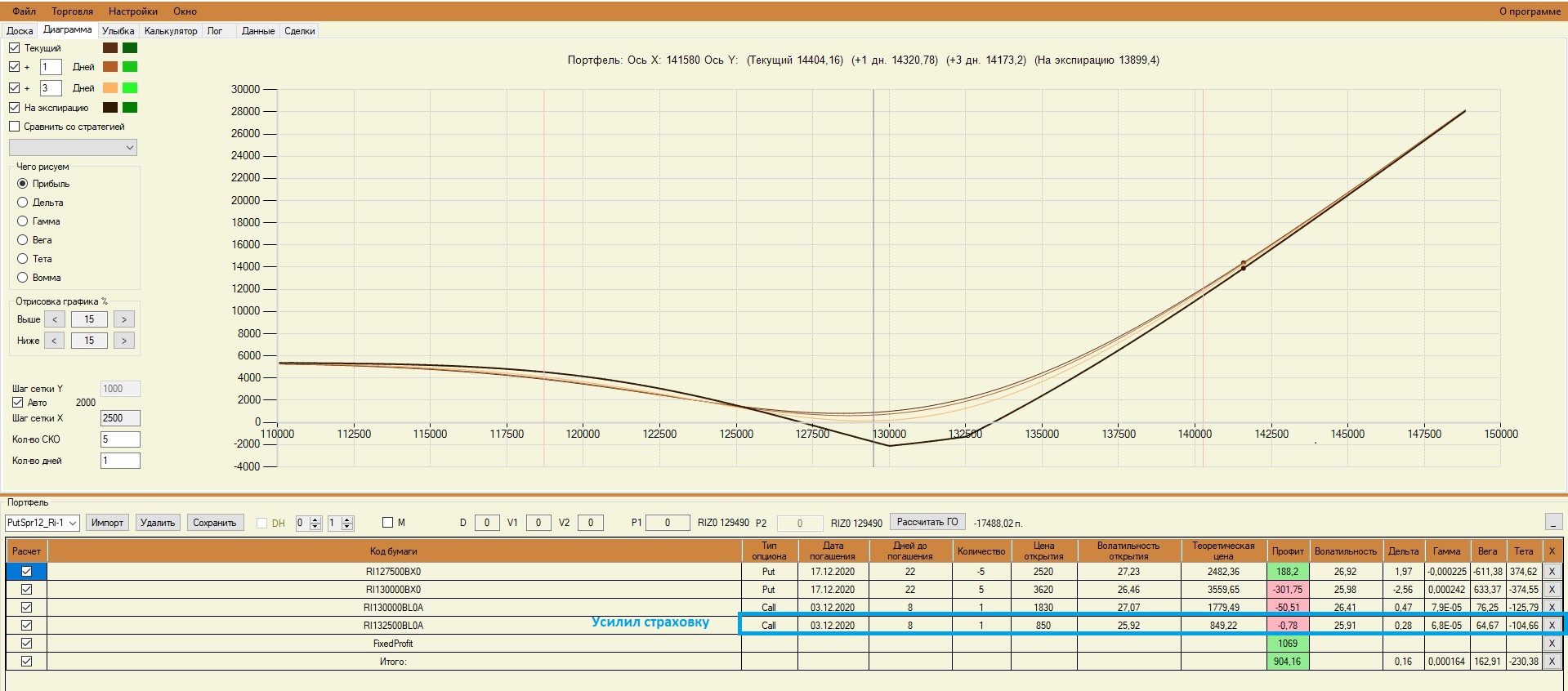The height and width of the screenshot is (691, 1568).
Task: Toggle the Текущий curve checkbox
Action: pyautogui.click(x=15, y=48)
